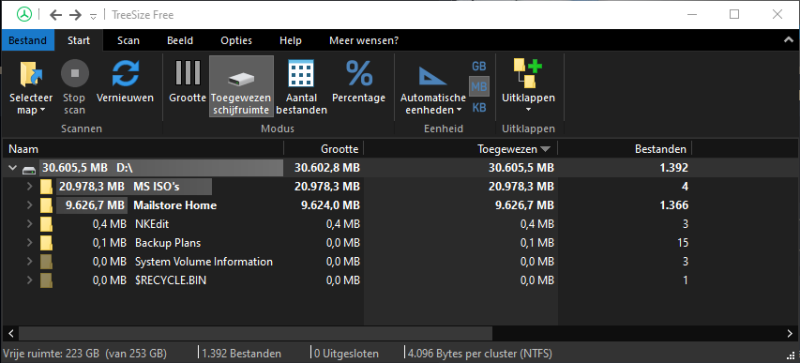This screenshot has width=800, height=363.
Task: Switch to the Scan ribbon tab
Action: (128, 40)
